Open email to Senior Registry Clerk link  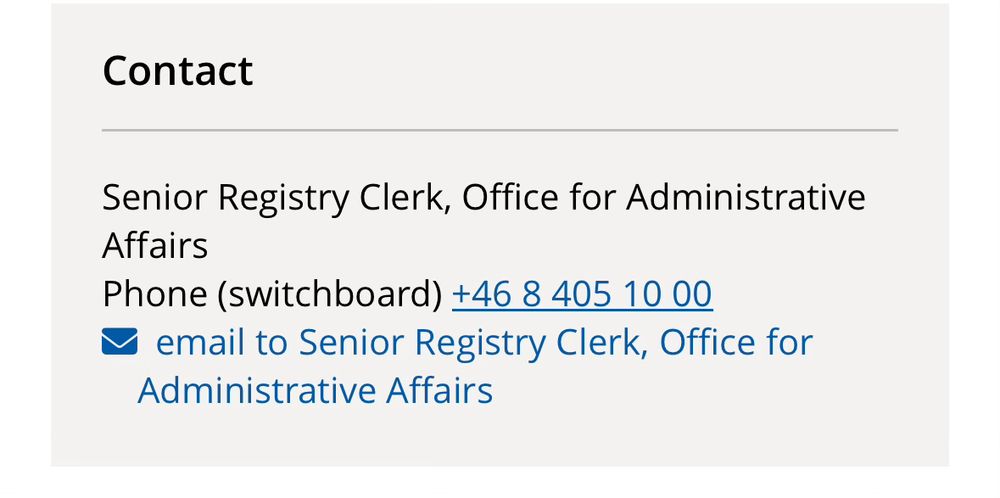[458, 366]
